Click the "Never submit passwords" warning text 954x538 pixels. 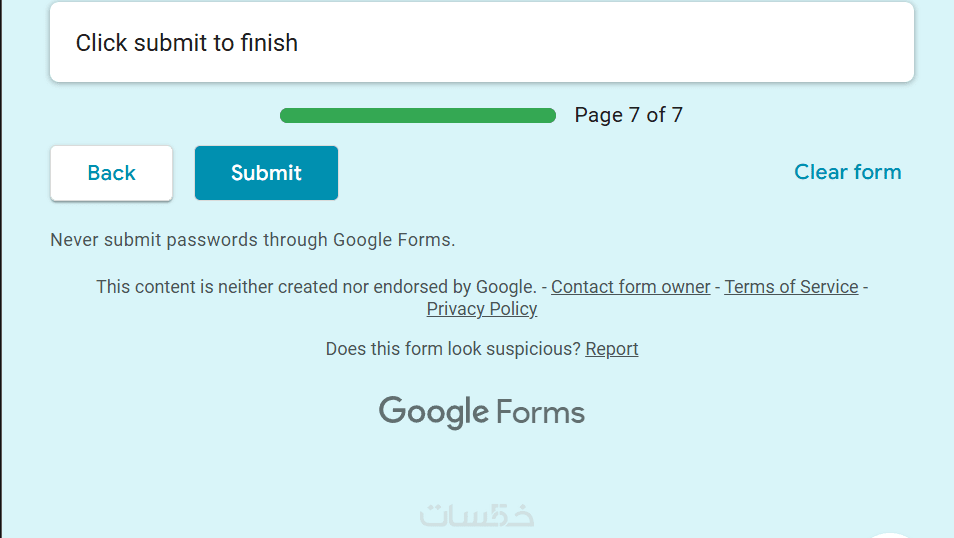coord(252,240)
